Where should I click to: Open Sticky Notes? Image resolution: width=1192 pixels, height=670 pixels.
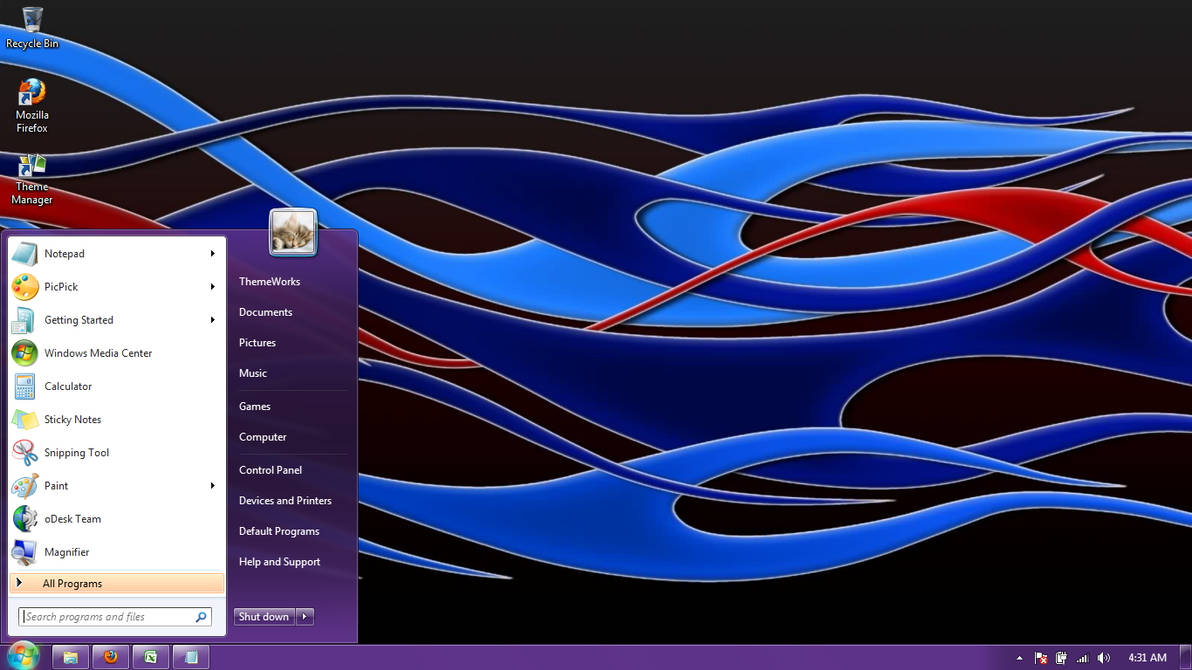point(70,419)
